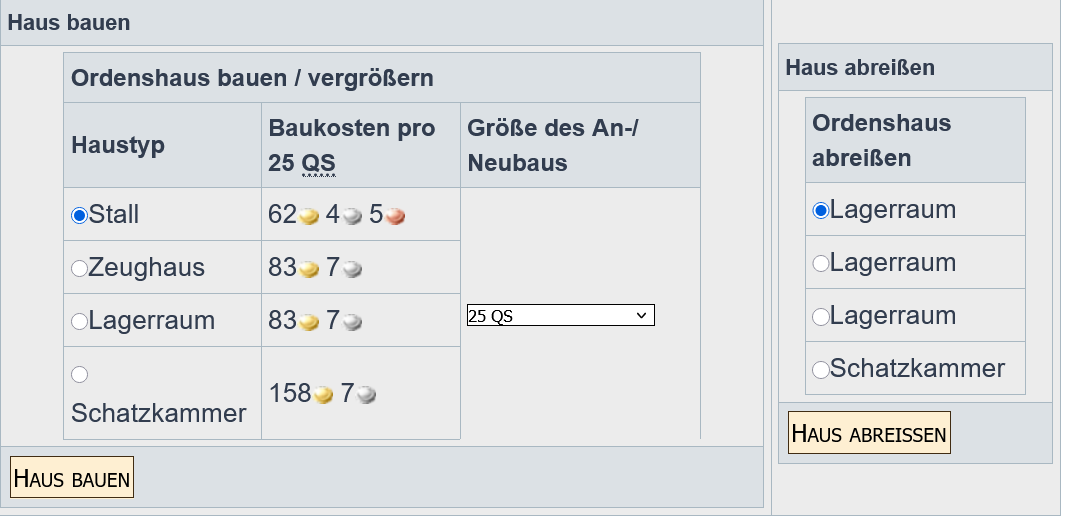The width and height of the screenshot is (1065, 518).
Task: Choose the second Lagerraum demolish radio
Action: (x=821, y=263)
